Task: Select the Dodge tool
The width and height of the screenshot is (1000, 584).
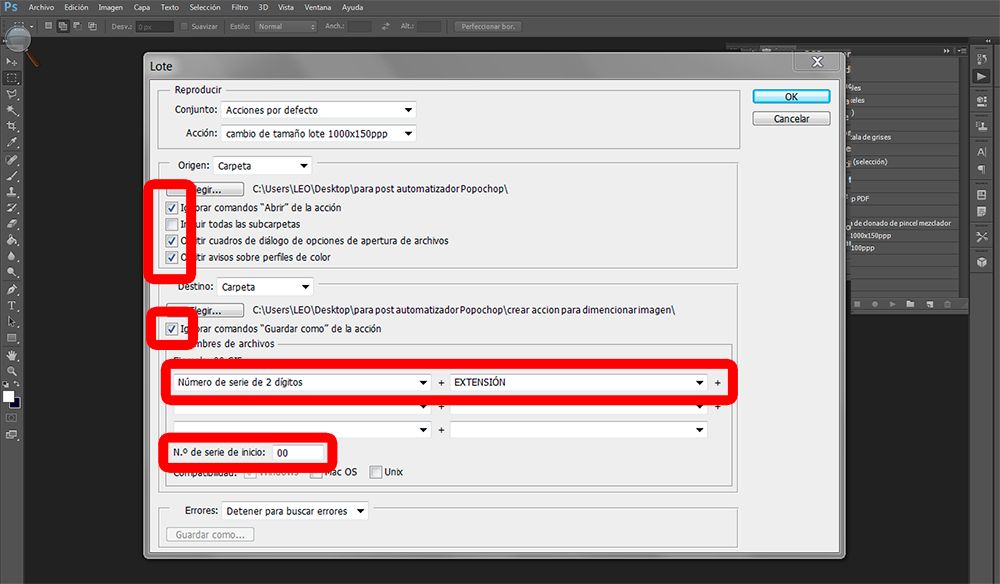Action: (x=12, y=273)
